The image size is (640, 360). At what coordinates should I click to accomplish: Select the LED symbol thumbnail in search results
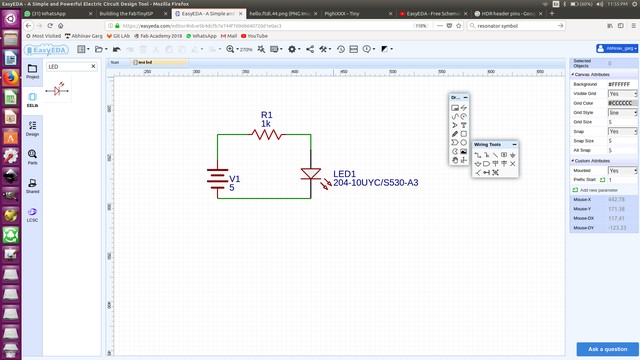pos(58,90)
